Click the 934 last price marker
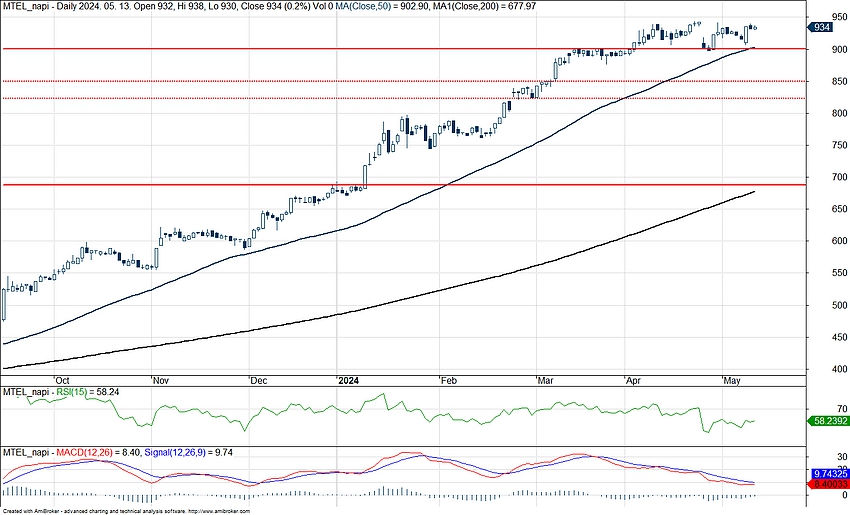 pos(822,27)
